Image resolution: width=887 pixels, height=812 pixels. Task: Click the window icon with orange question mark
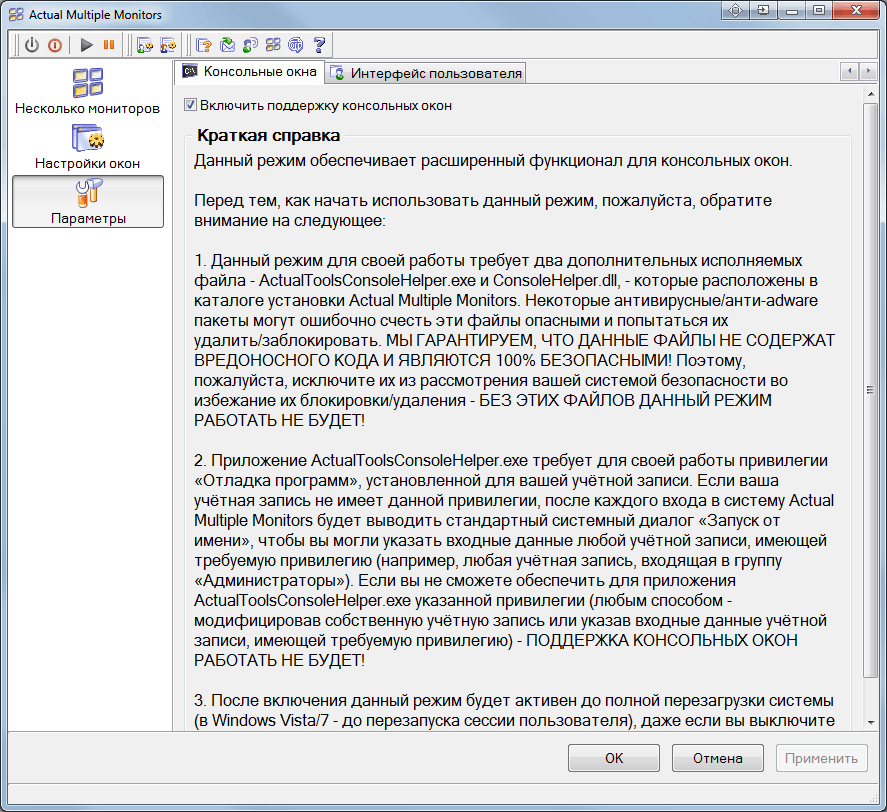tap(204, 45)
